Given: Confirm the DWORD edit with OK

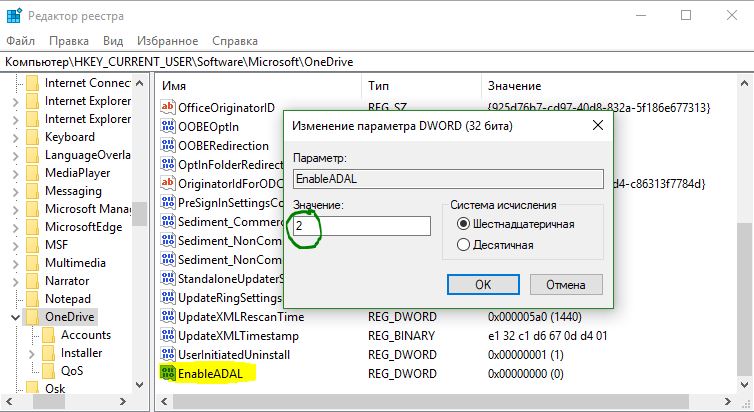Looking at the screenshot, I should pos(483,285).
